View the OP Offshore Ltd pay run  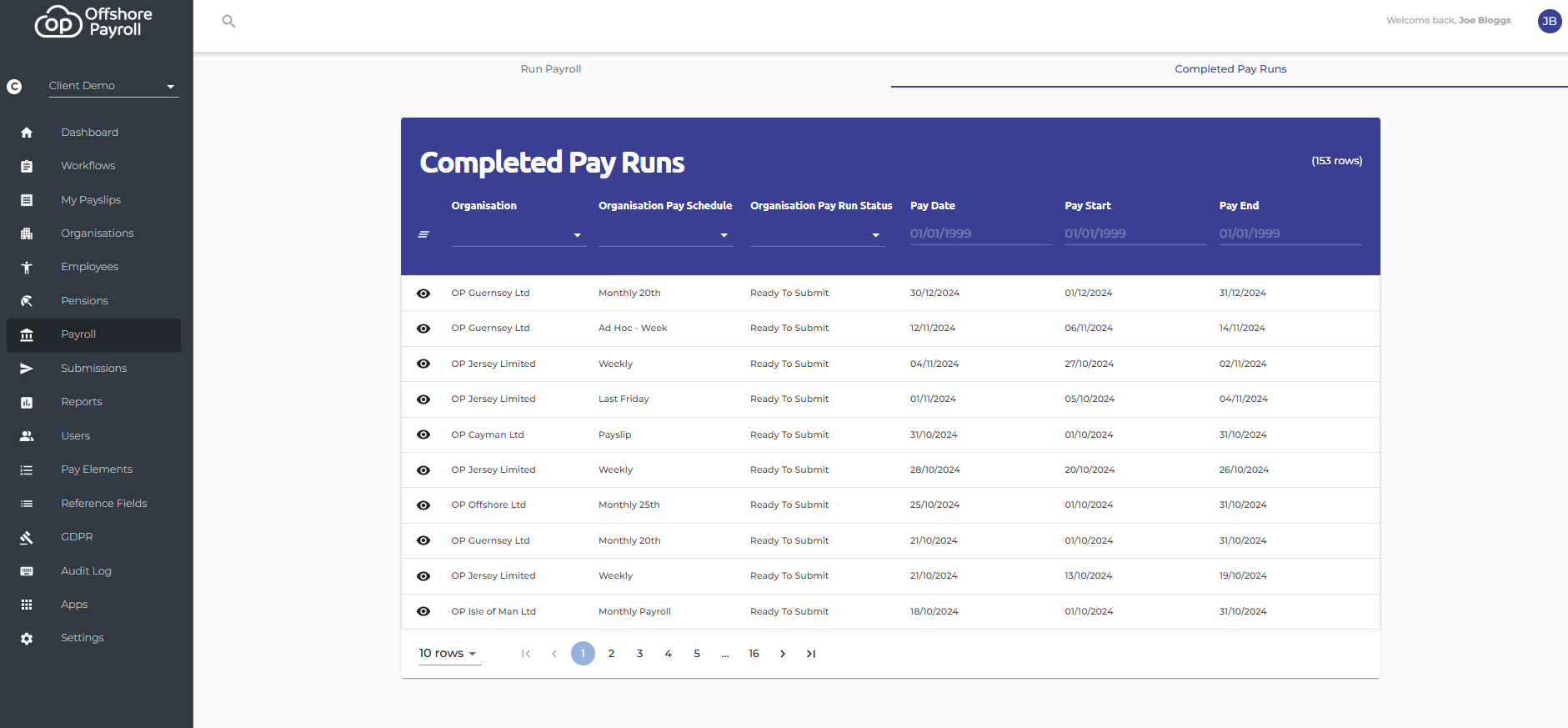click(423, 505)
